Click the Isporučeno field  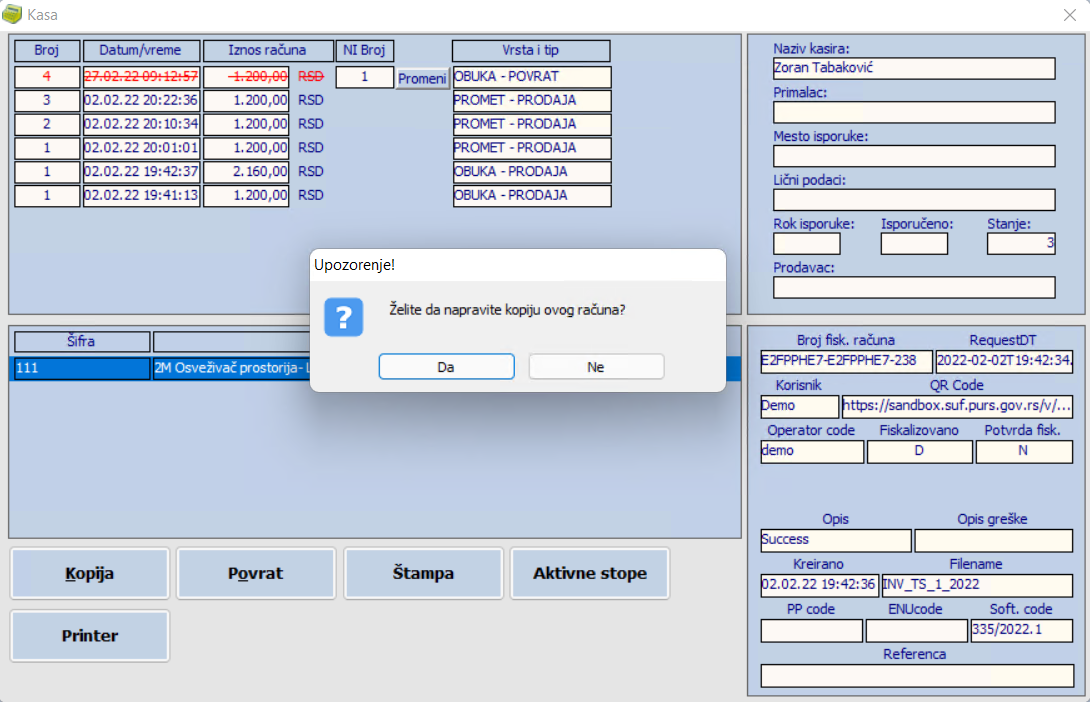pyautogui.click(x=914, y=243)
